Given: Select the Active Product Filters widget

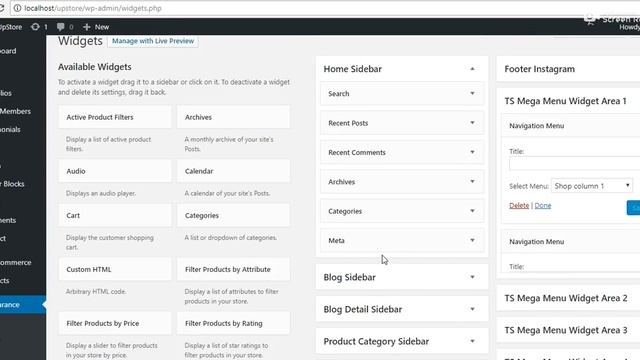Looking at the screenshot, I should (x=115, y=117).
